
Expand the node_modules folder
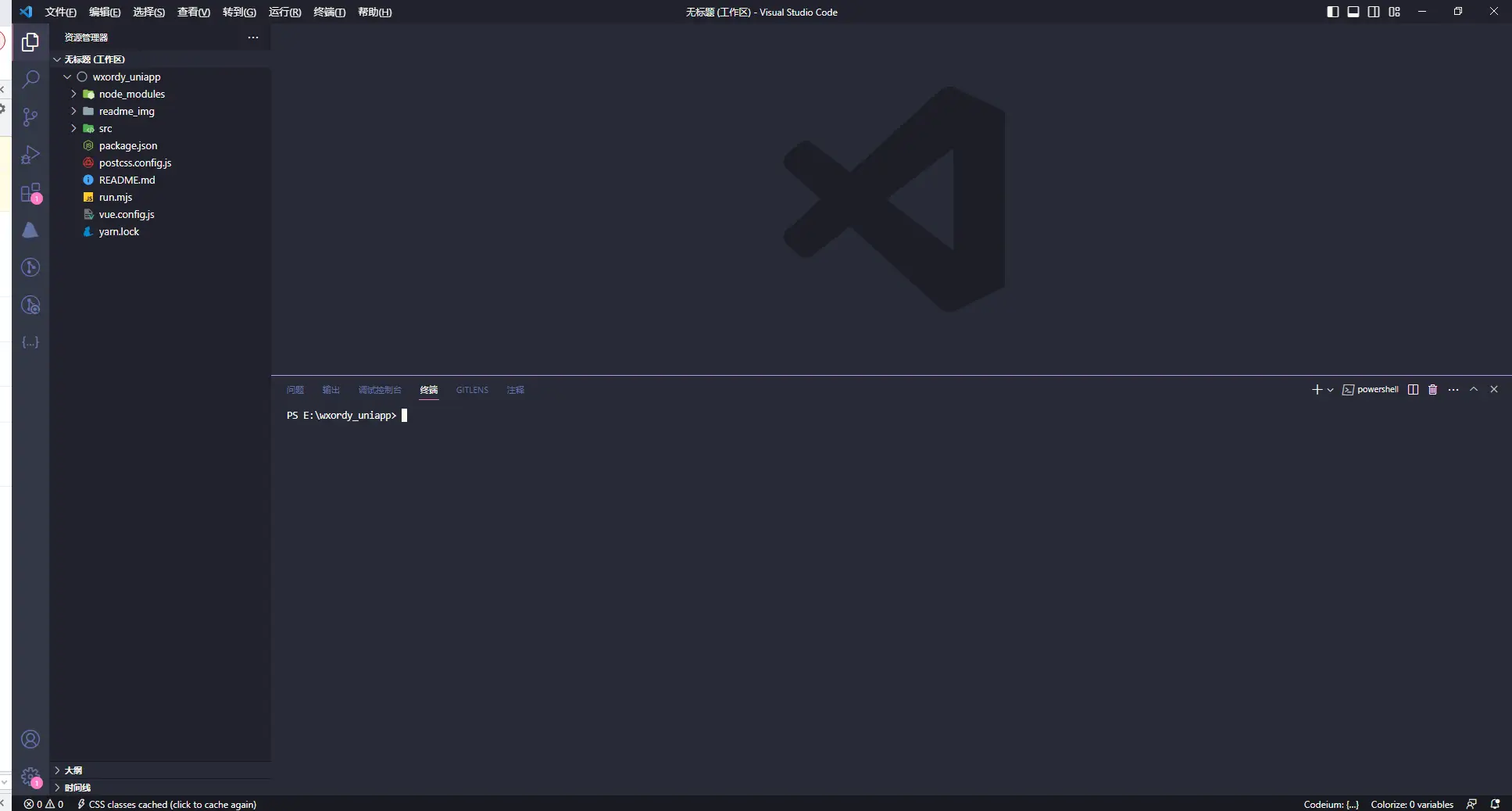click(x=160, y=94)
